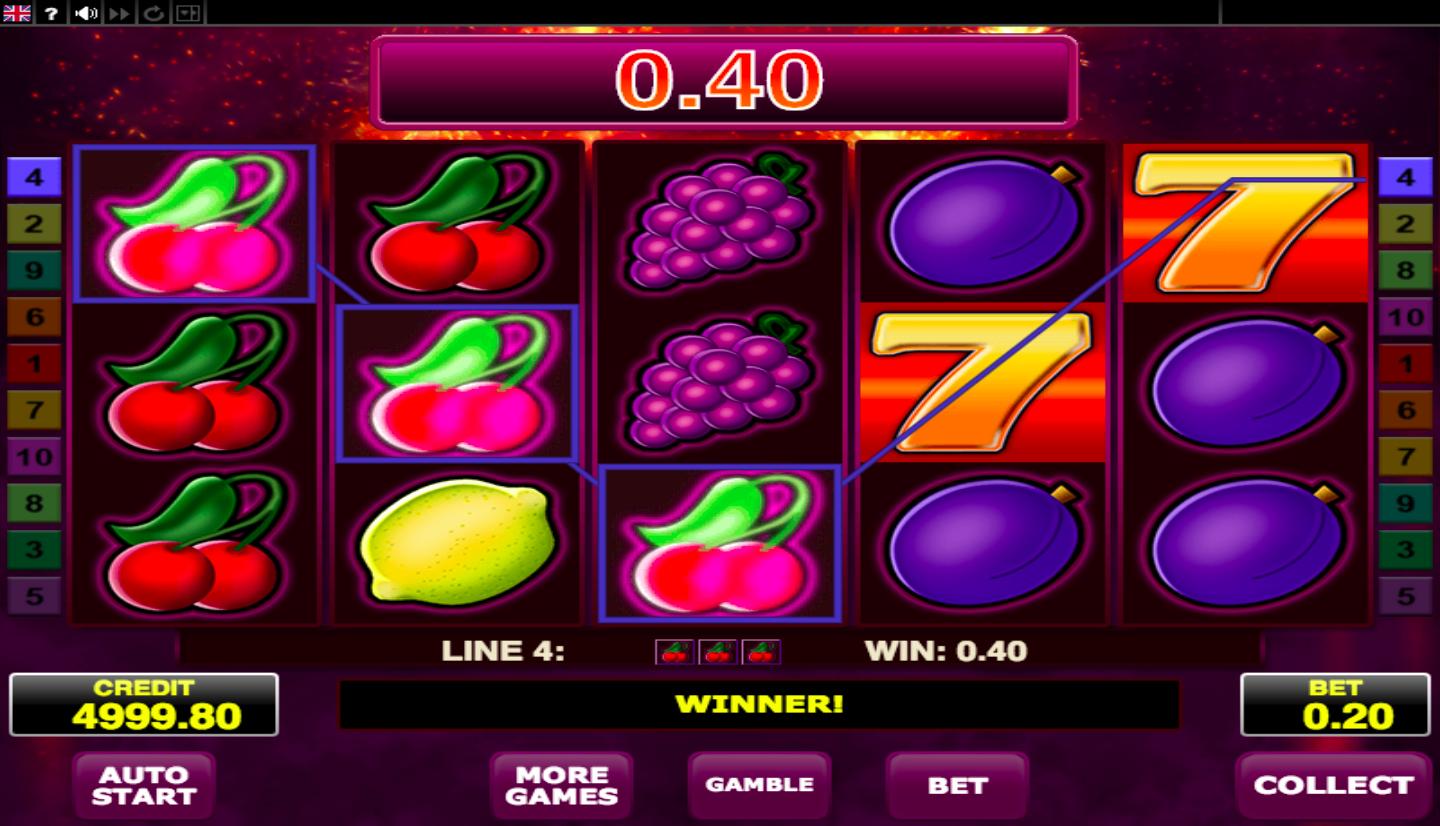Select payline 4 indicator on the left
The image size is (1440, 826).
click(x=34, y=177)
